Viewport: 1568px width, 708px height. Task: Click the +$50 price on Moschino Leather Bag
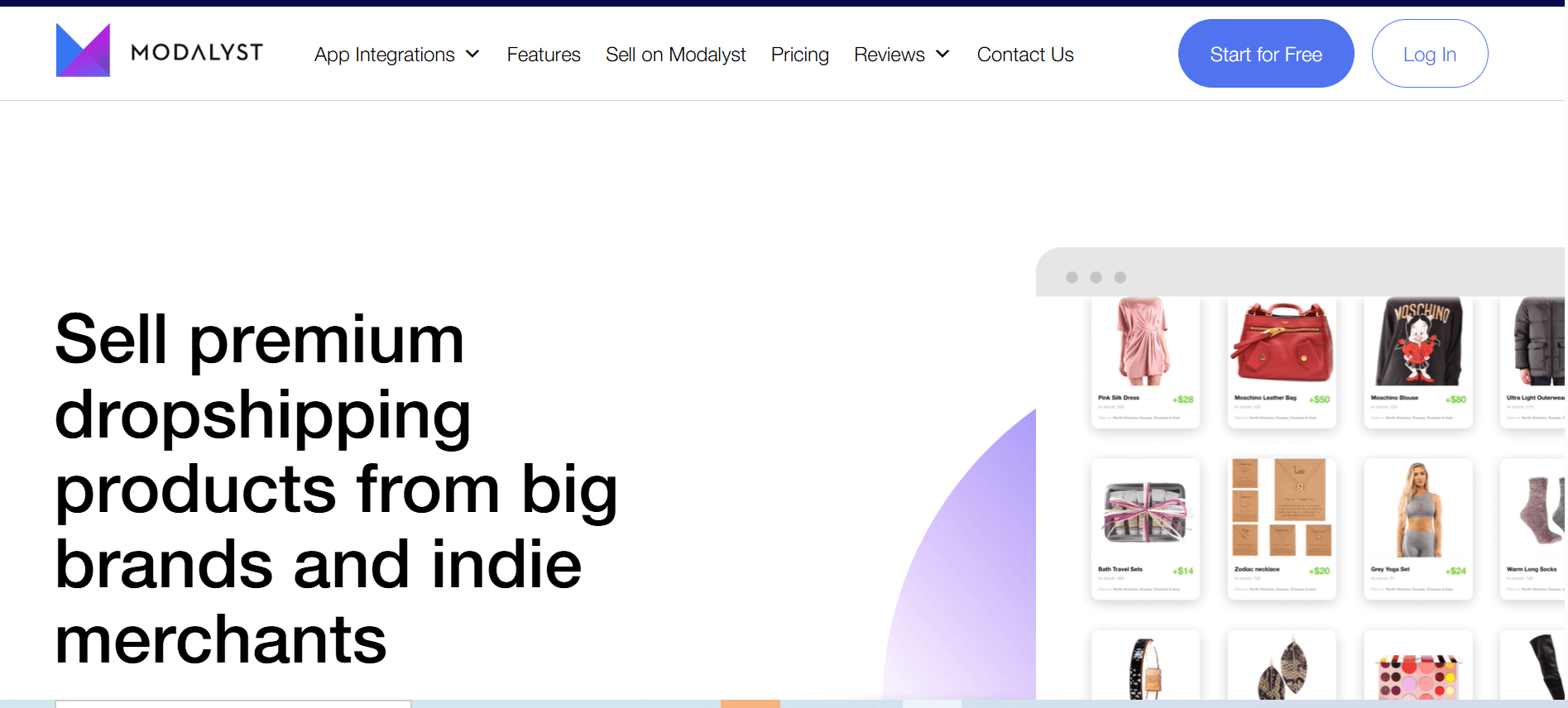pyautogui.click(x=1320, y=399)
